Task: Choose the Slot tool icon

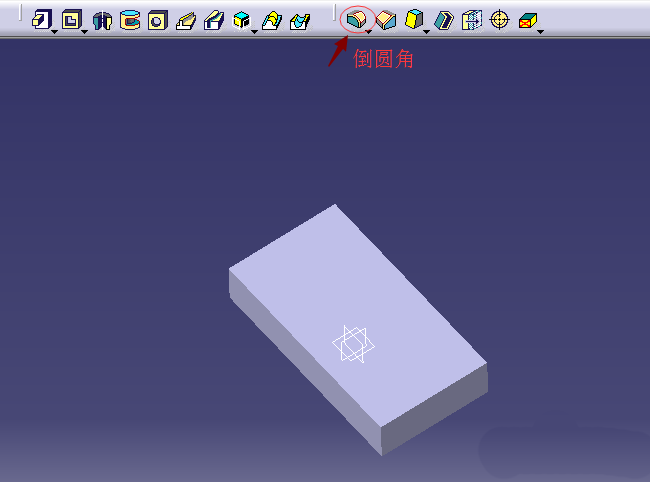Action: 214,21
